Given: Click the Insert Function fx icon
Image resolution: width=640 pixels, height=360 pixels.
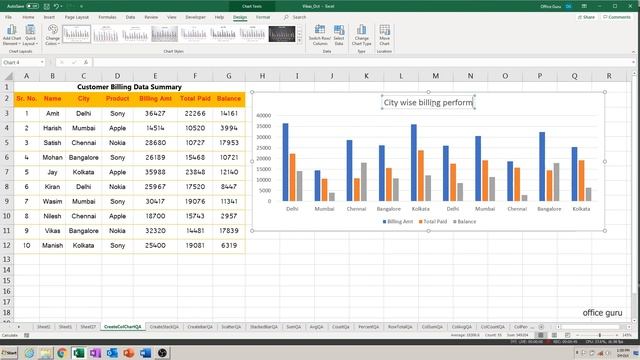Looking at the screenshot, I should pos(86,62).
